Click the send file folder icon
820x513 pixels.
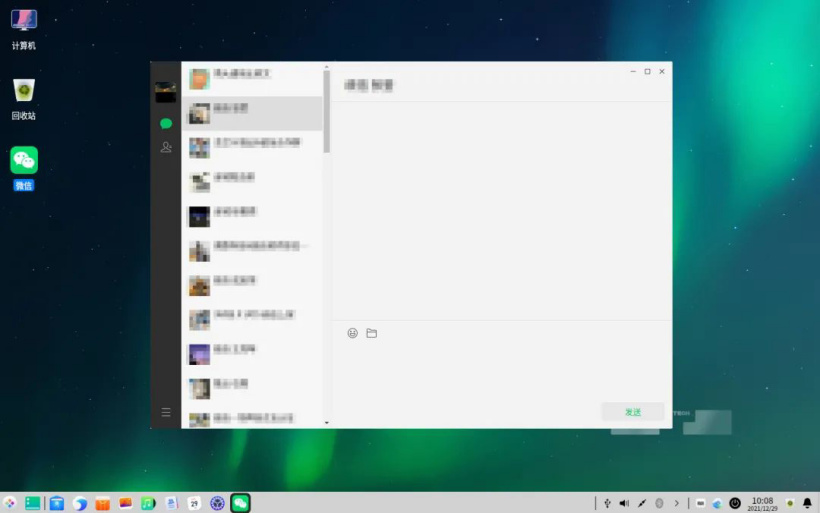point(371,333)
